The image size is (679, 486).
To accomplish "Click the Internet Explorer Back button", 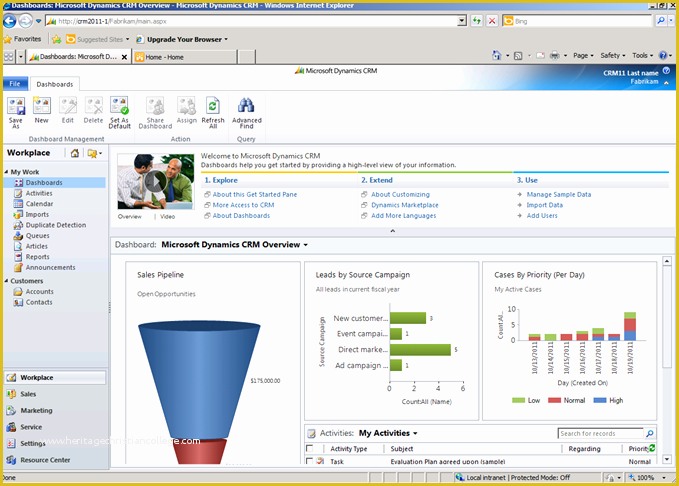I will 10,21.
